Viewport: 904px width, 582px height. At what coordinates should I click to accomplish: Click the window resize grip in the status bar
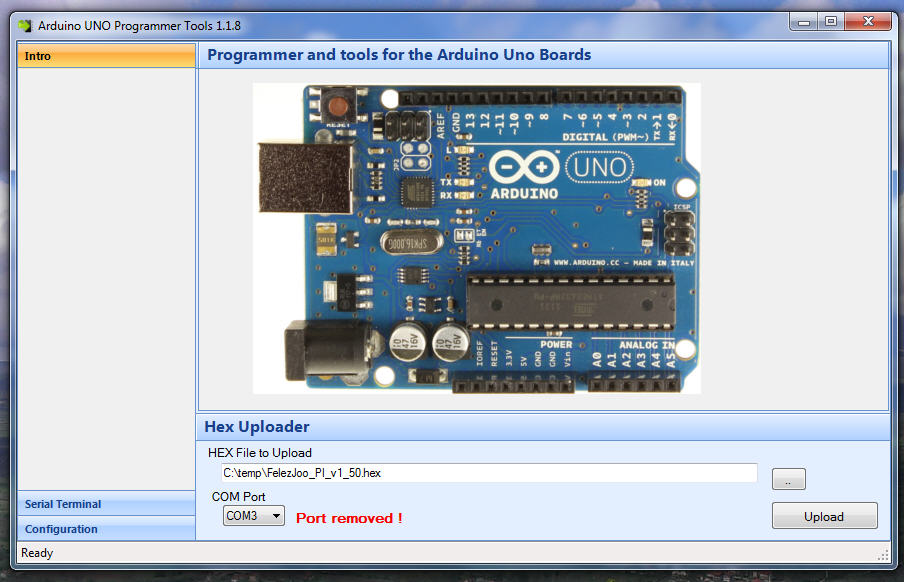coord(883,555)
